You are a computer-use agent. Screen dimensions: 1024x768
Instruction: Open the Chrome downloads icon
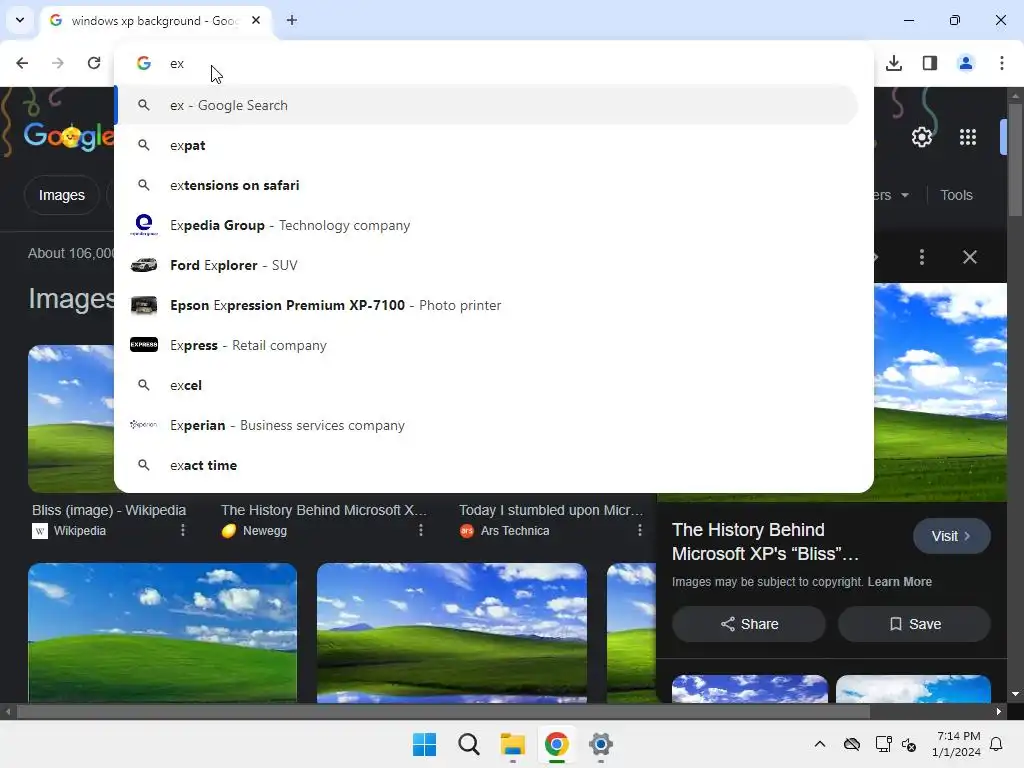click(894, 63)
